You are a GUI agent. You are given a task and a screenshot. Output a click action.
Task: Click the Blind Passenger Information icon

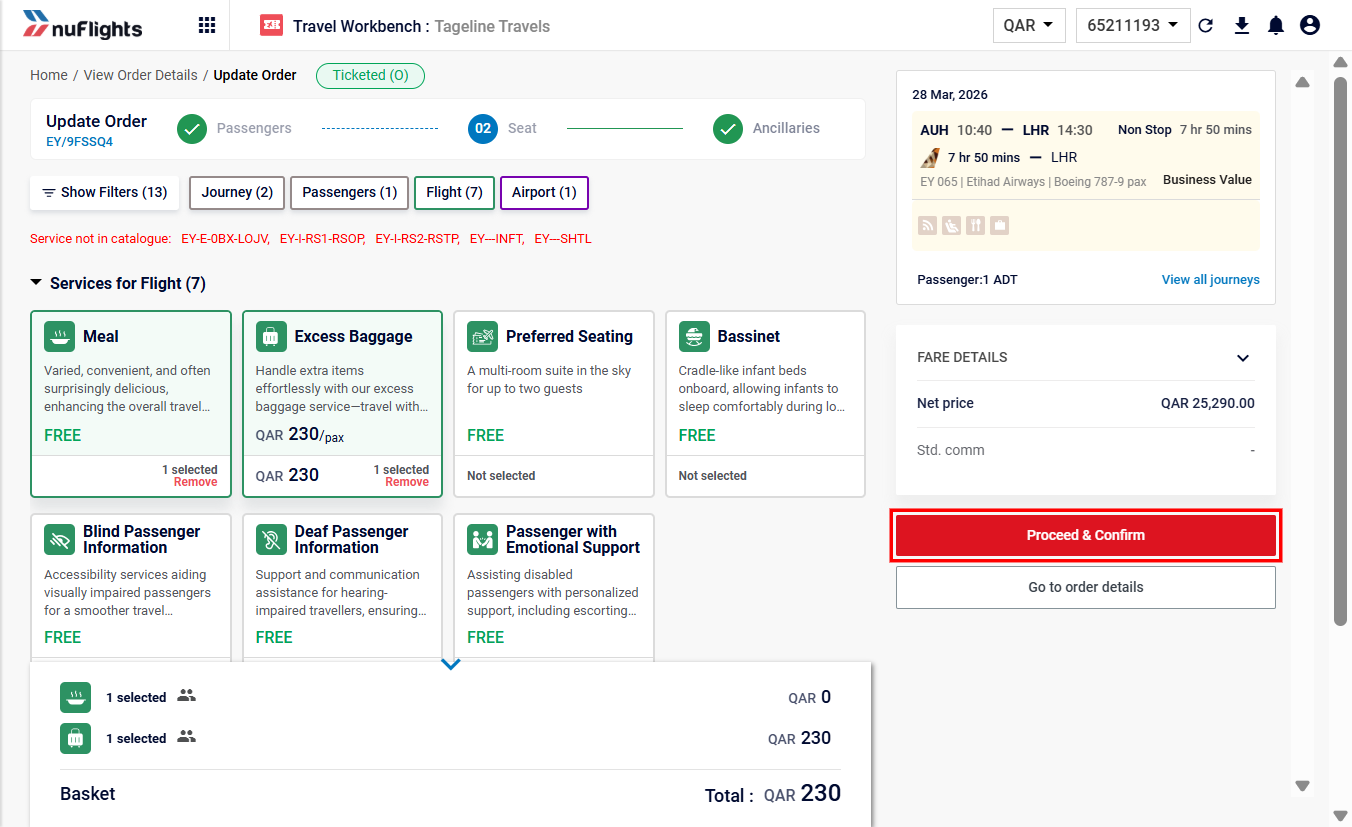(x=59, y=540)
